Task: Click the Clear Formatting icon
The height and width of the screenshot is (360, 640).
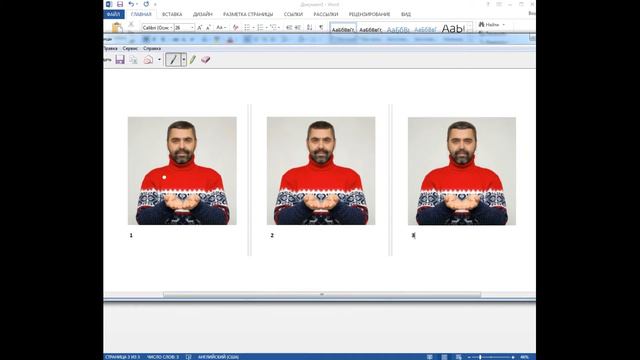Action: tap(236, 27)
